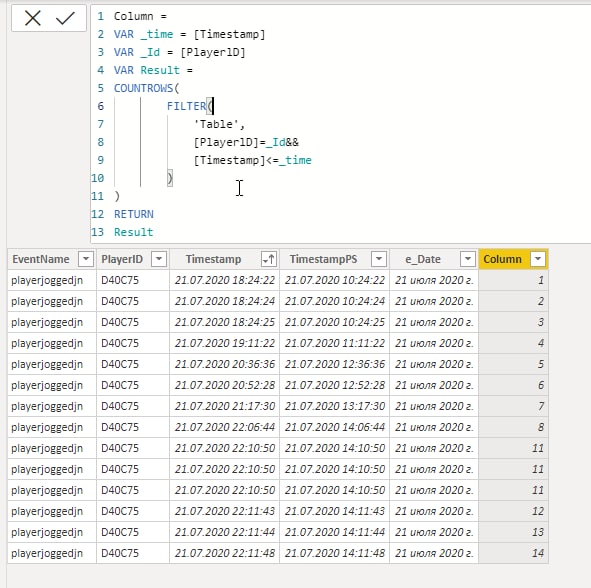The height and width of the screenshot is (588, 591).
Task: Commit the formula with the checkmark icon
Action: point(65,18)
